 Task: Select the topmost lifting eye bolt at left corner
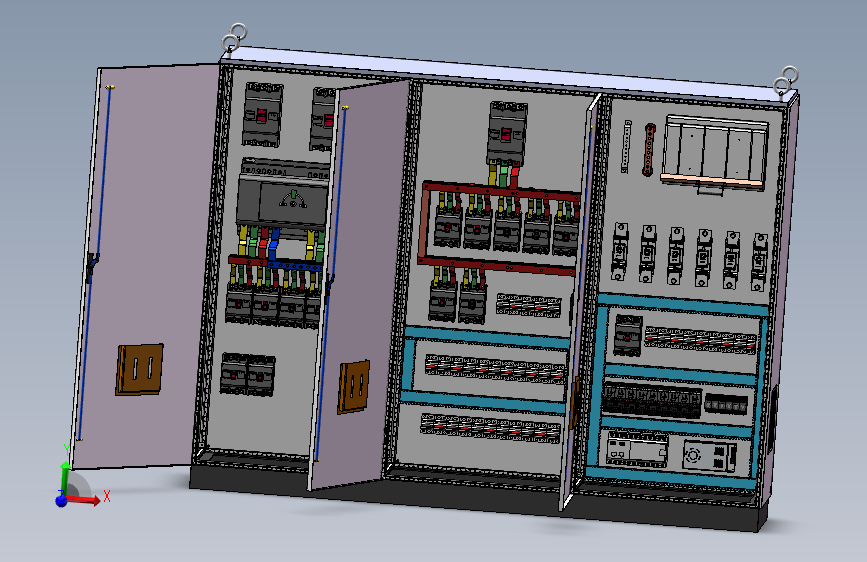coord(238,30)
